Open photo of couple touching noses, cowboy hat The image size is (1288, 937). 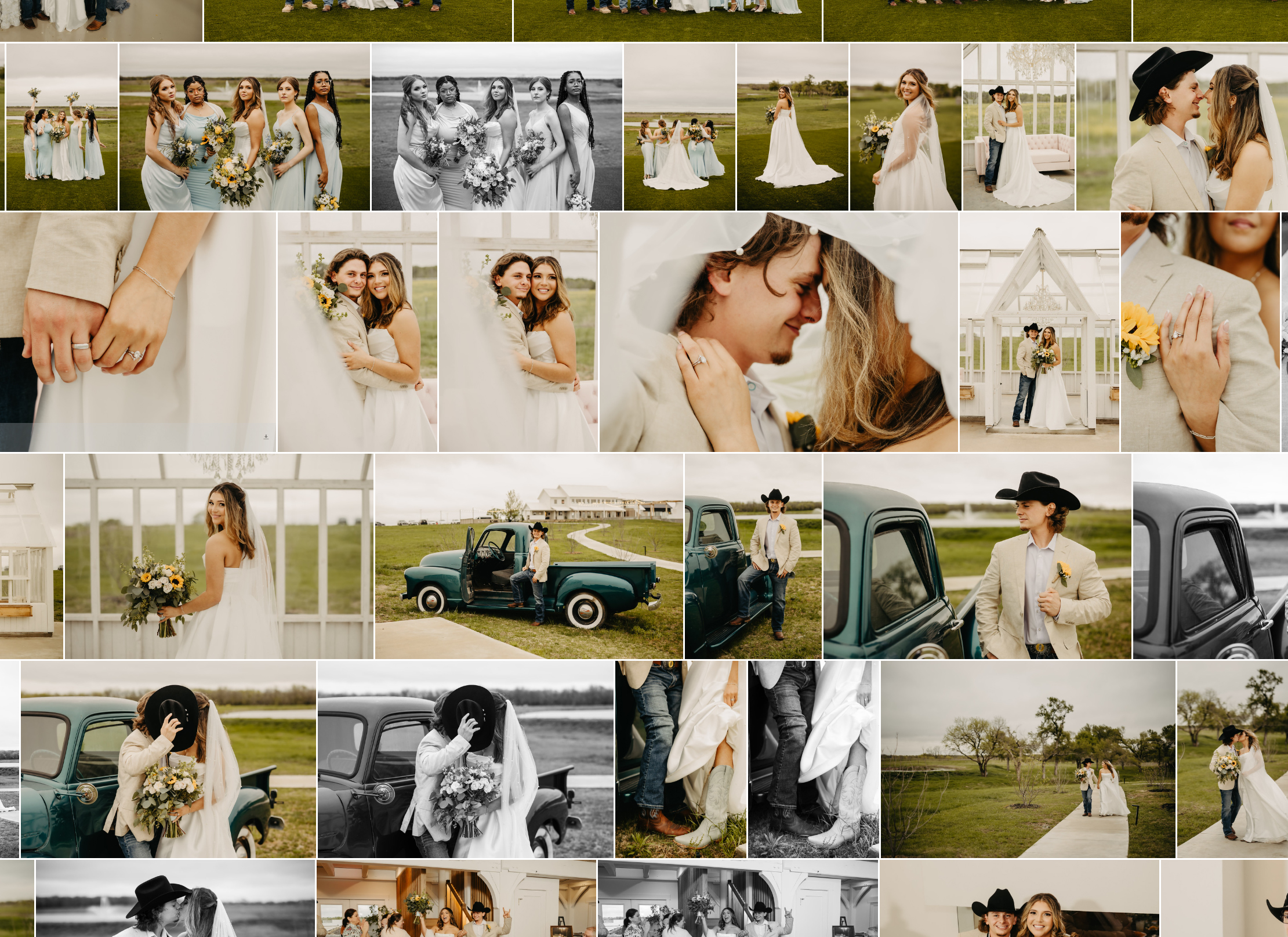pyautogui.click(x=1181, y=127)
